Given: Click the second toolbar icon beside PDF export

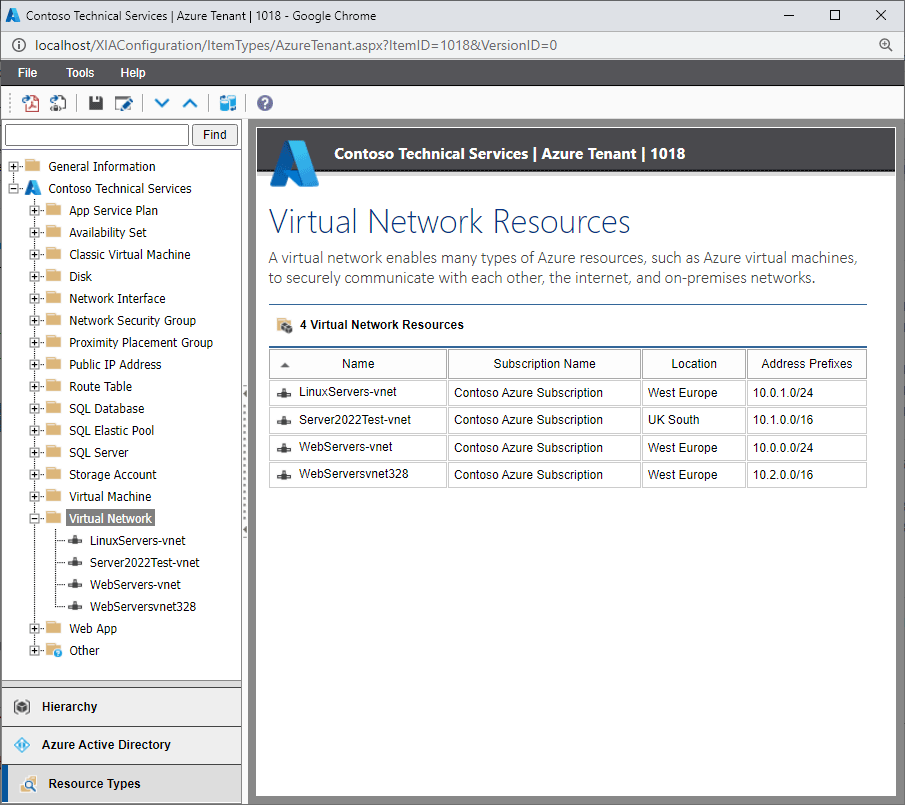Looking at the screenshot, I should 58,103.
